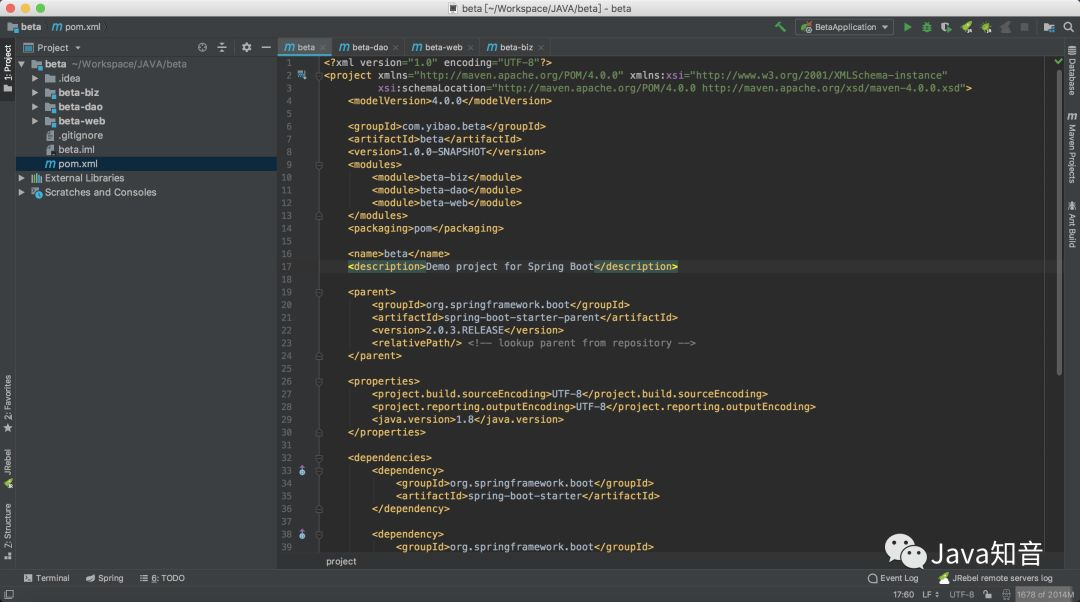
Task: Click the Scroll from Source target icon
Action: tap(202, 48)
